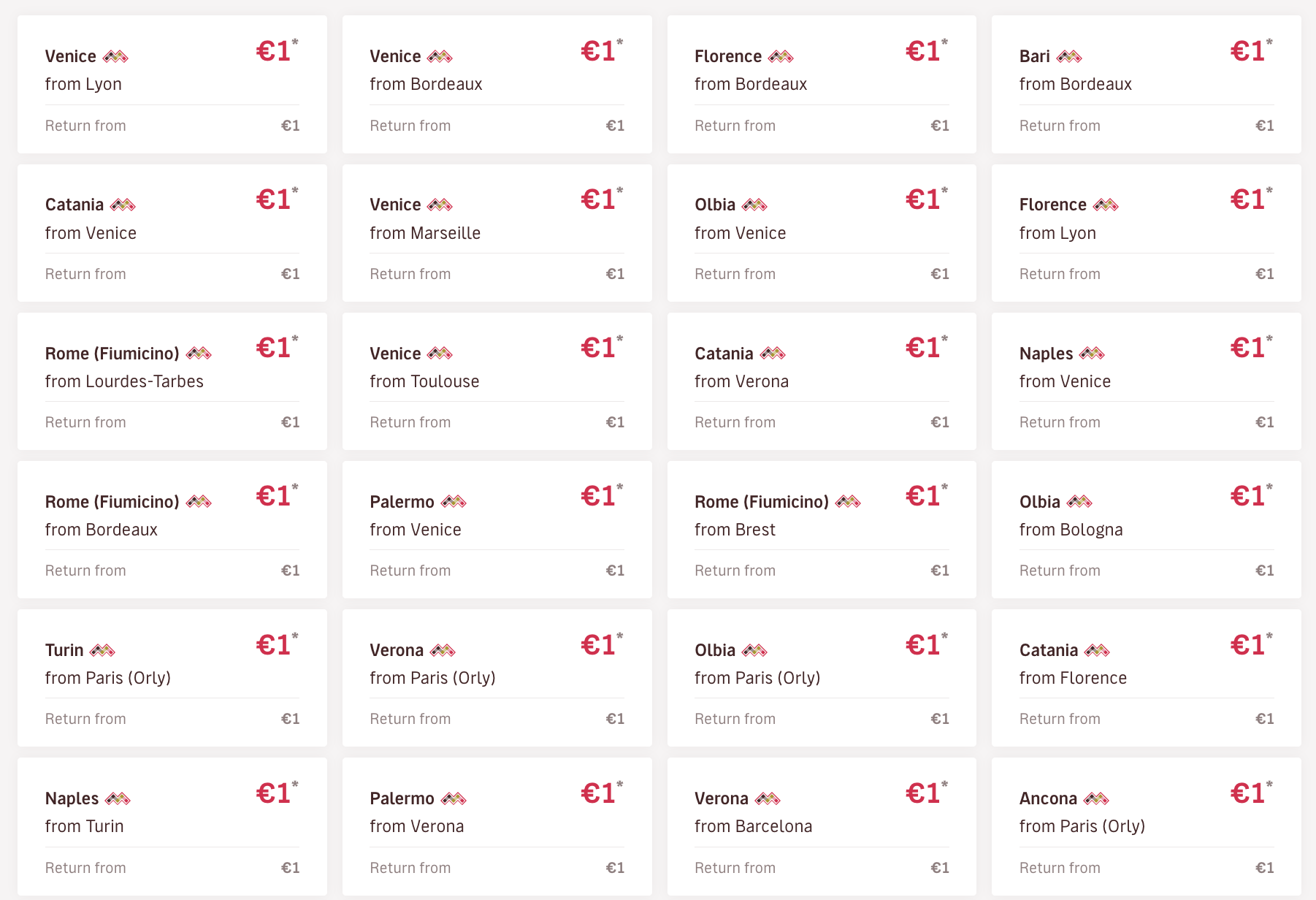Viewport: 1316px width, 900px height.
Task: Click €1 price on Florence from Lyon card
Action: point(1247,199)
